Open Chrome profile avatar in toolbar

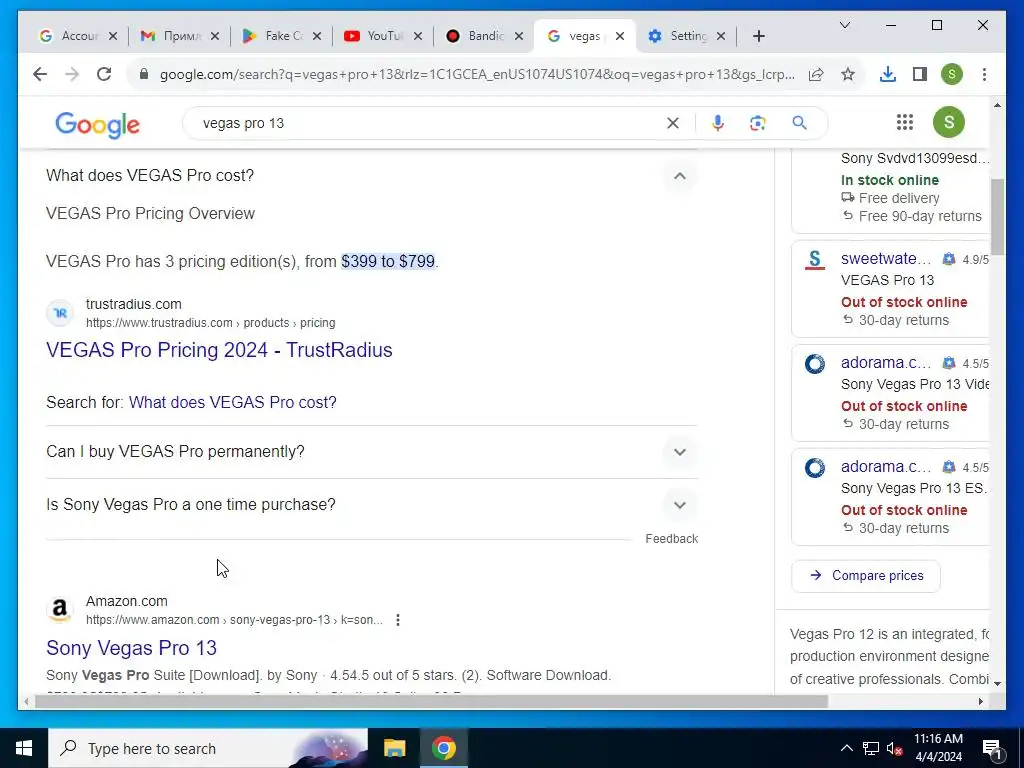coord(952,74)
